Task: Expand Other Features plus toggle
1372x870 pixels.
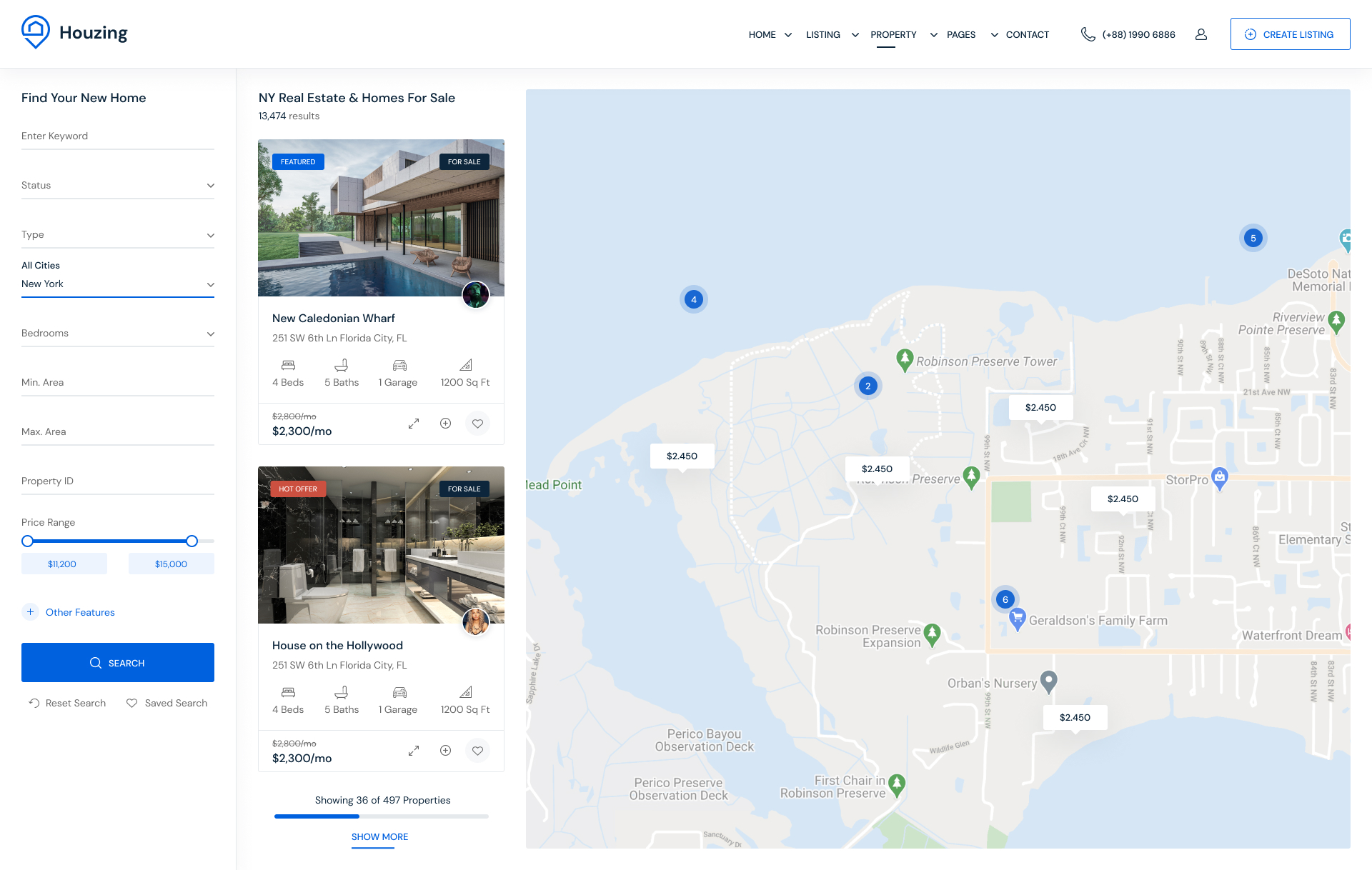Action: [30, 612]
